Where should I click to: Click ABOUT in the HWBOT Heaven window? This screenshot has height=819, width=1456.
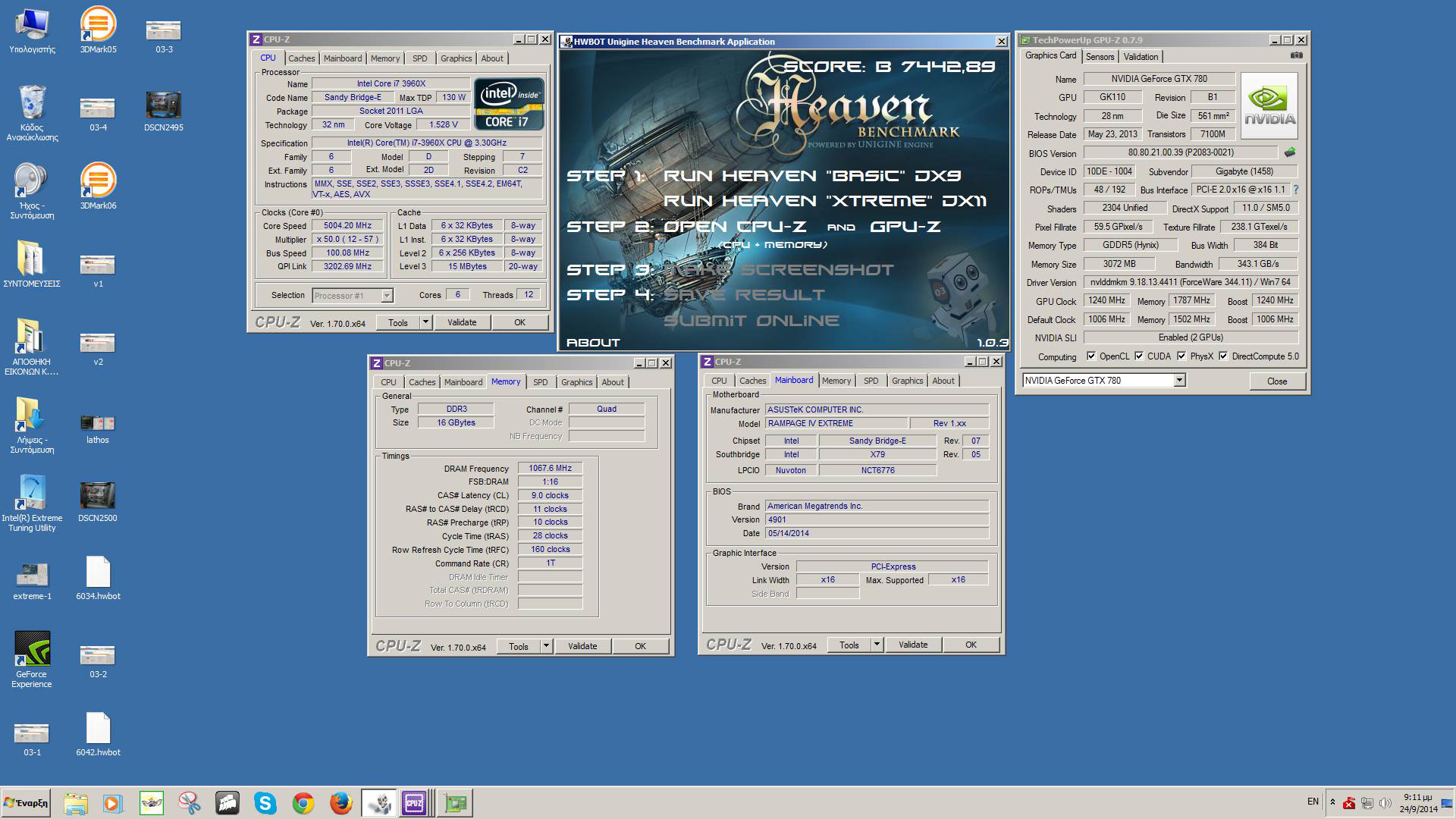pos(593,343)
